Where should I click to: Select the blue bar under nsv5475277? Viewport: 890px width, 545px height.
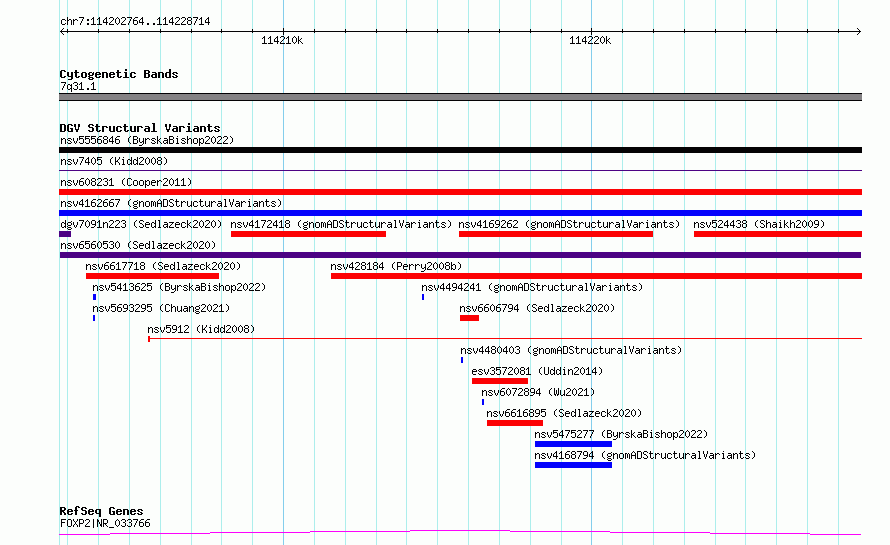[573, 444]
